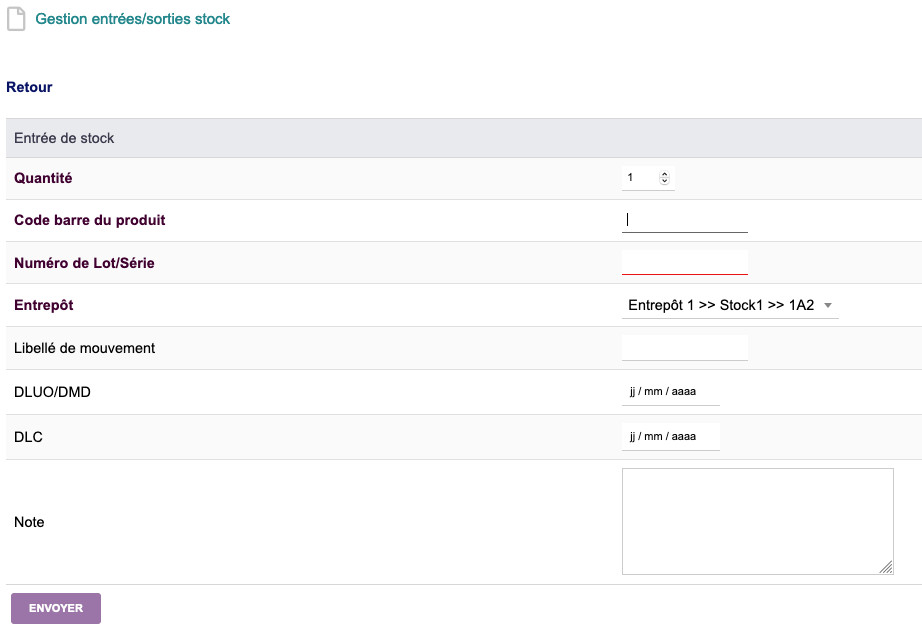
Task: Click the DLUO/DMD date field
Action: [x=670, y=392]
